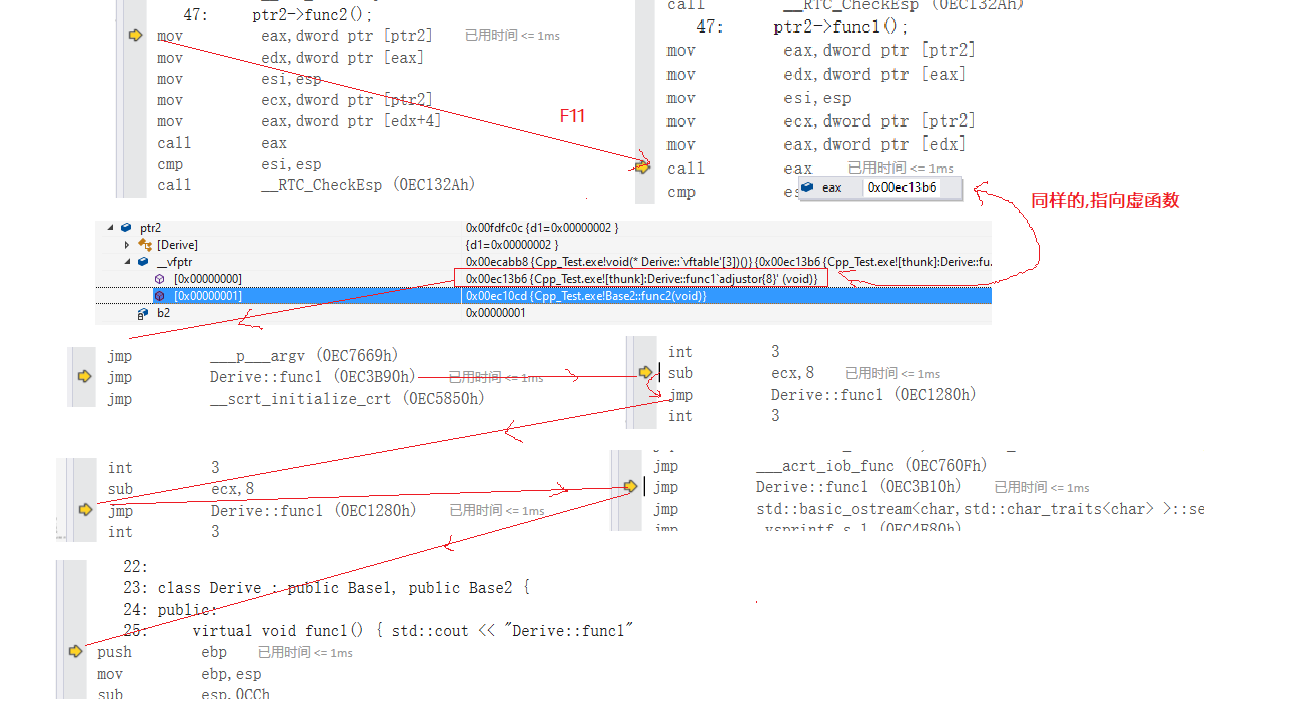Click the base class icon beside [Derive]
This screenshot has height=705, width=1307.
coord(145,245)
